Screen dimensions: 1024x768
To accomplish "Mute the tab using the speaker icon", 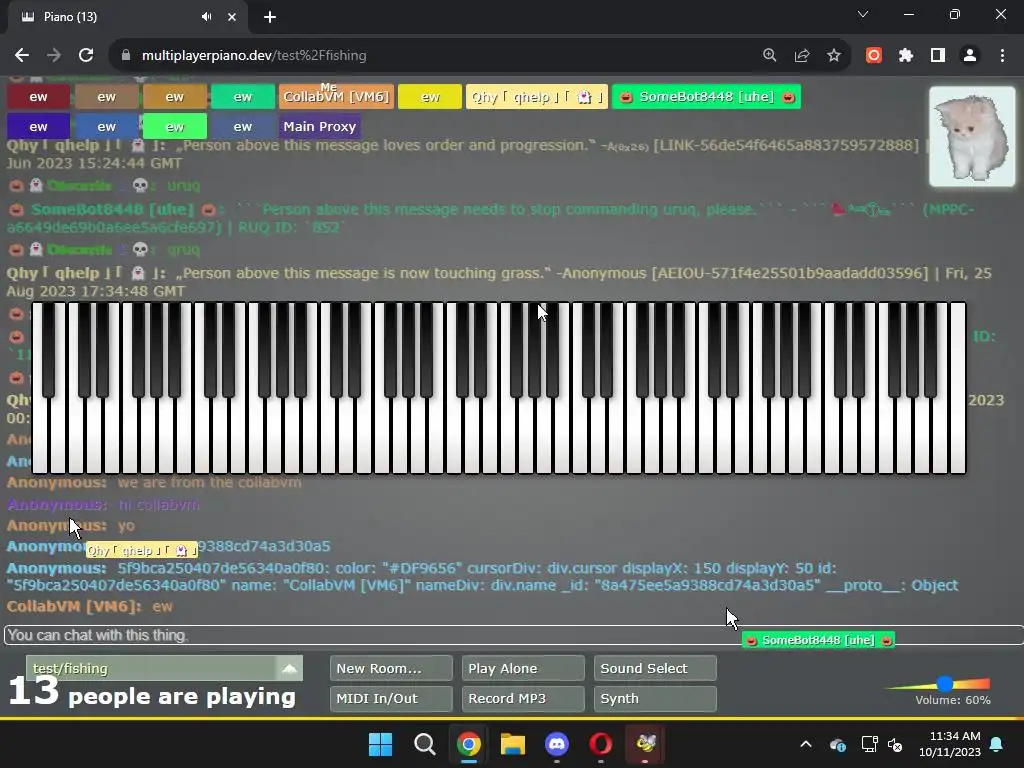I will tap(206, 17).
